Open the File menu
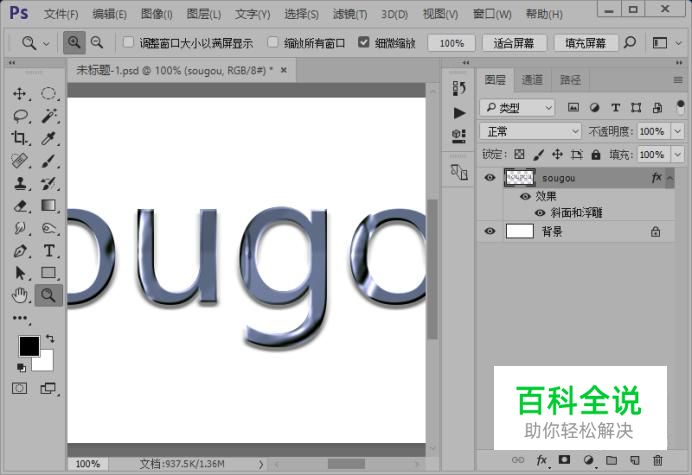The image size is (692, 475). (x=61, y=14)
